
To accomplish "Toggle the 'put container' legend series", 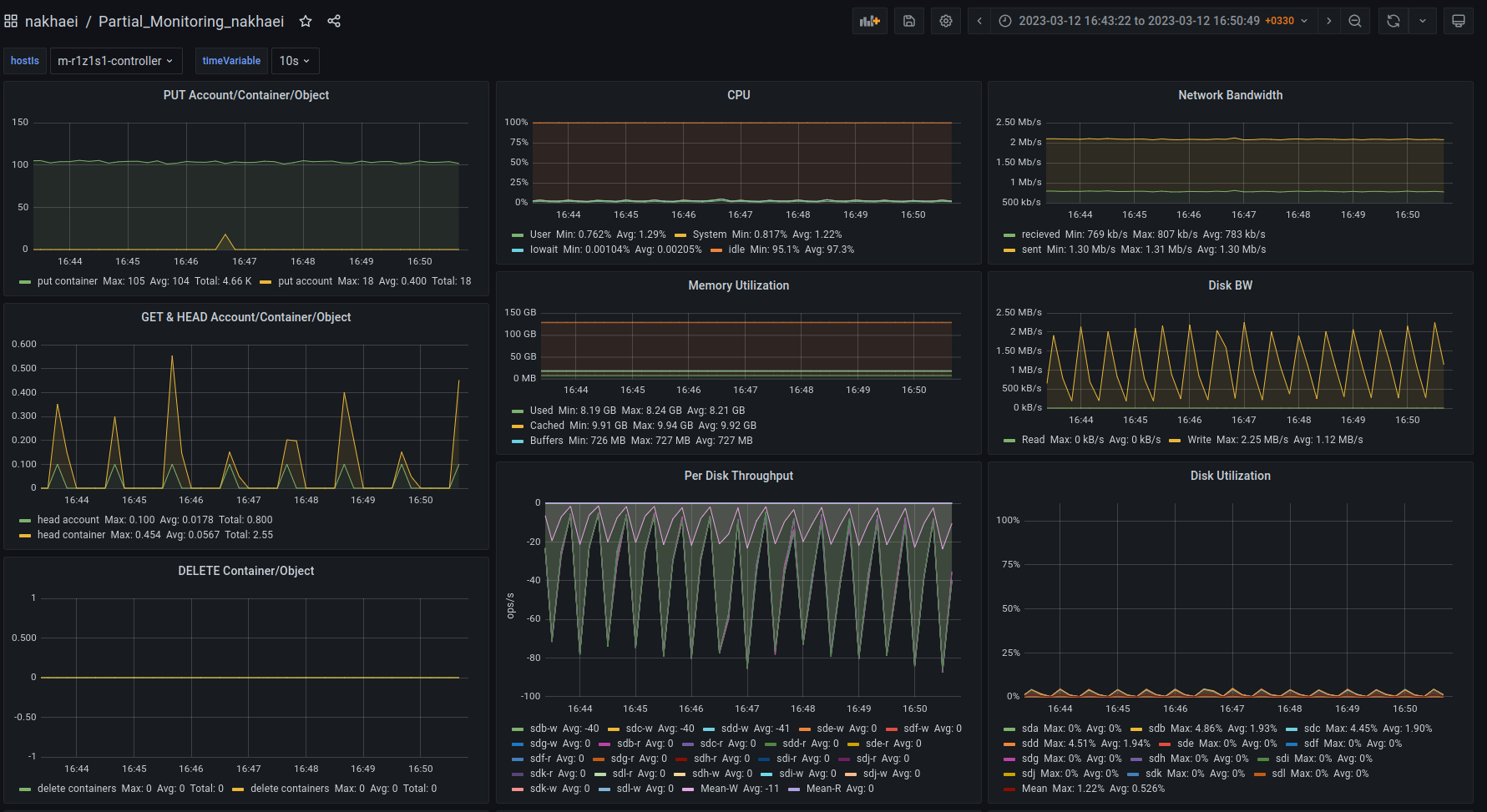I will coord(67,281).
